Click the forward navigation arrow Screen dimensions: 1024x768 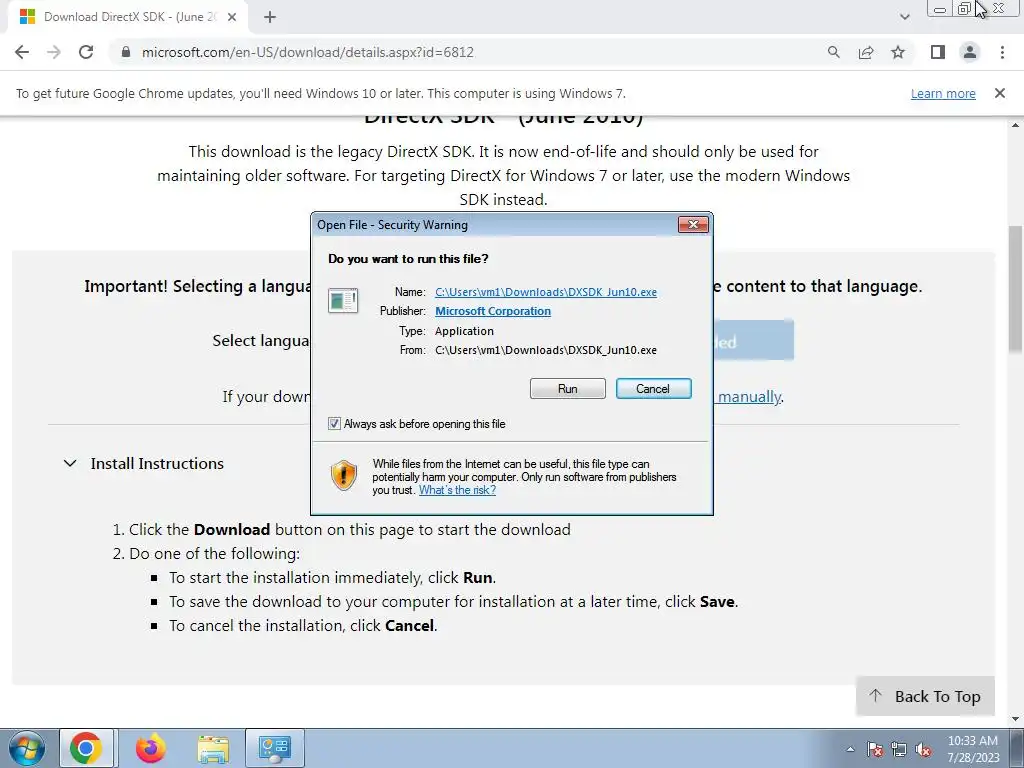pos(54,52)
